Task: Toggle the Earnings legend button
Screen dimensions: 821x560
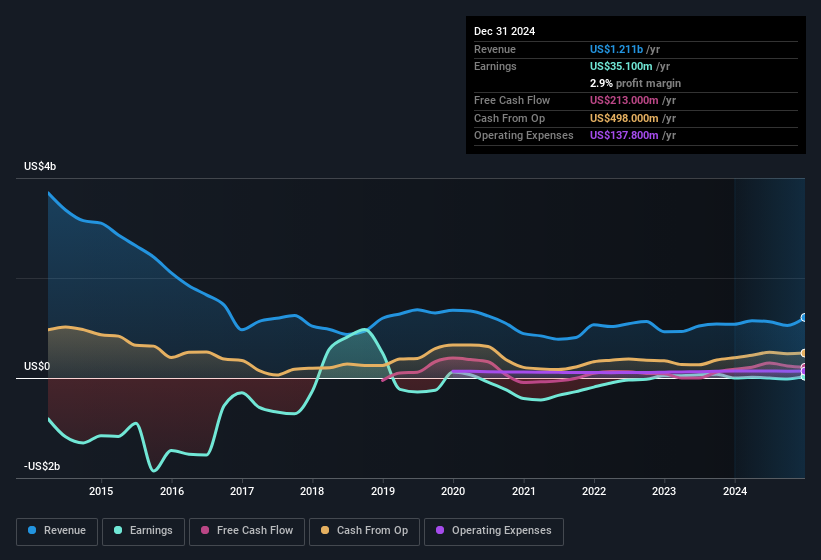Action: [x=143, y=531]
